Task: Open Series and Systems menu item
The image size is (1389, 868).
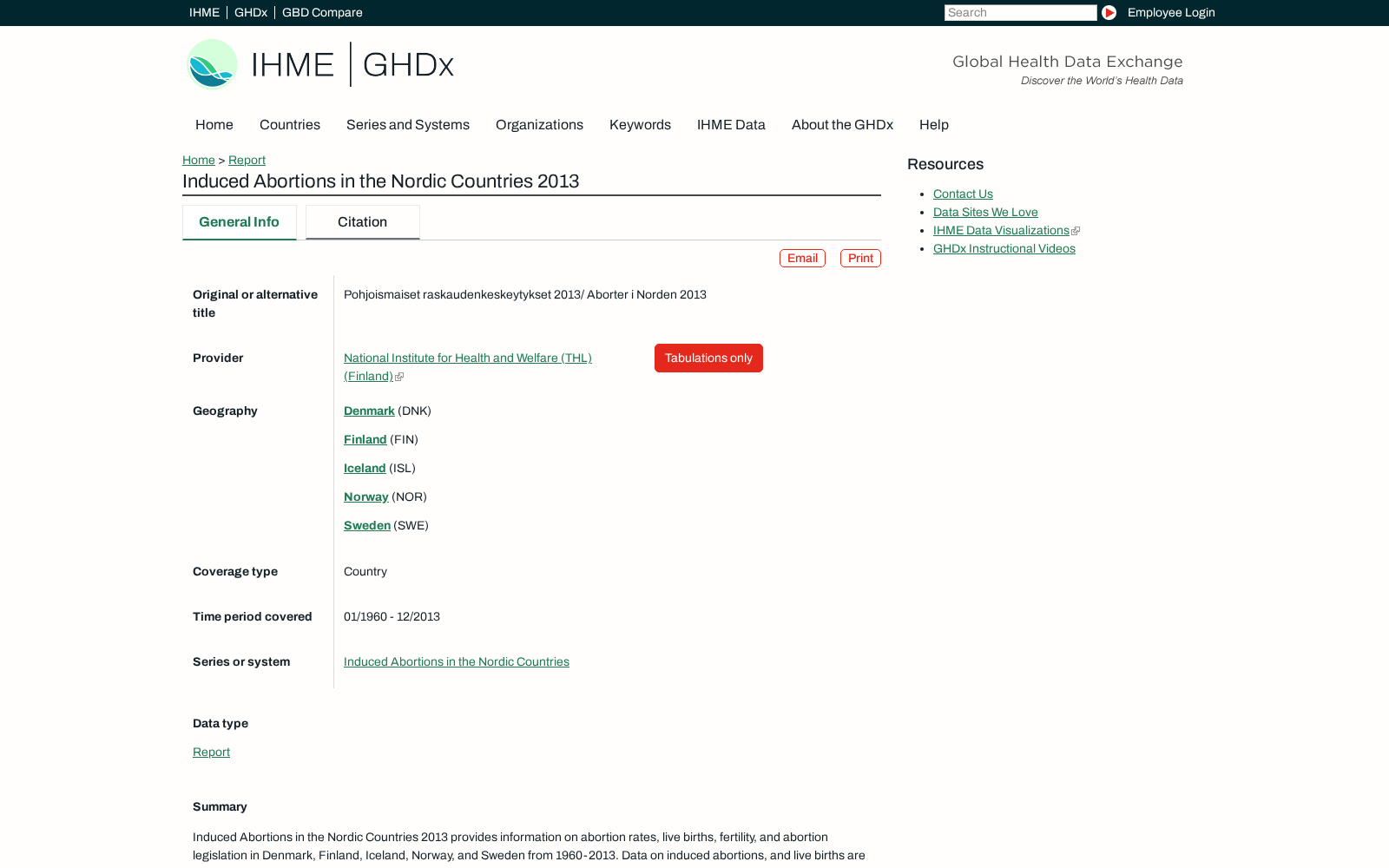Action: [408, 125]
